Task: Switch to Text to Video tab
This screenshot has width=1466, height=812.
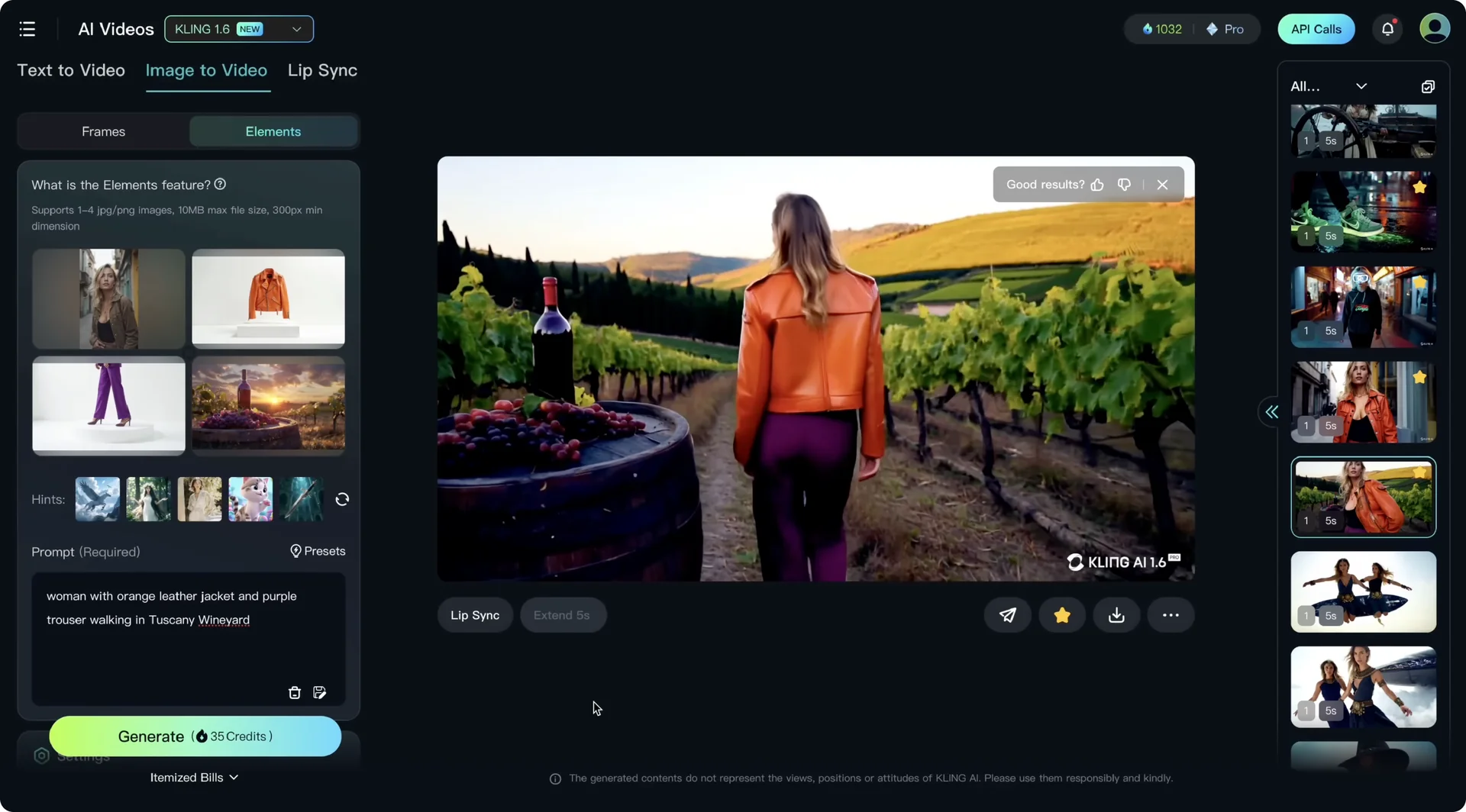Action: 71,70
